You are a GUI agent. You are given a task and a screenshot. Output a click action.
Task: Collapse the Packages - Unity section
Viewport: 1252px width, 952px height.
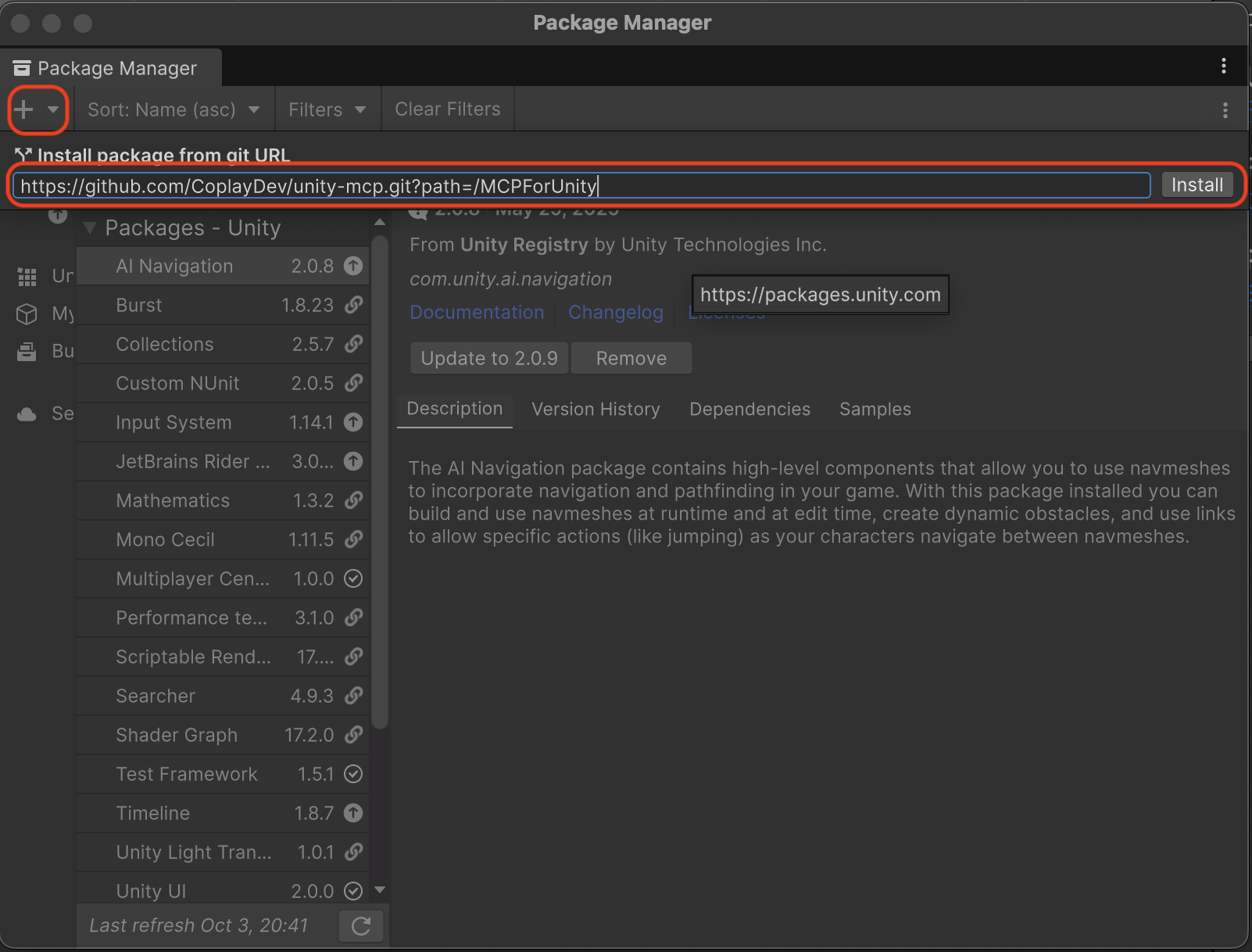[90, 227]
